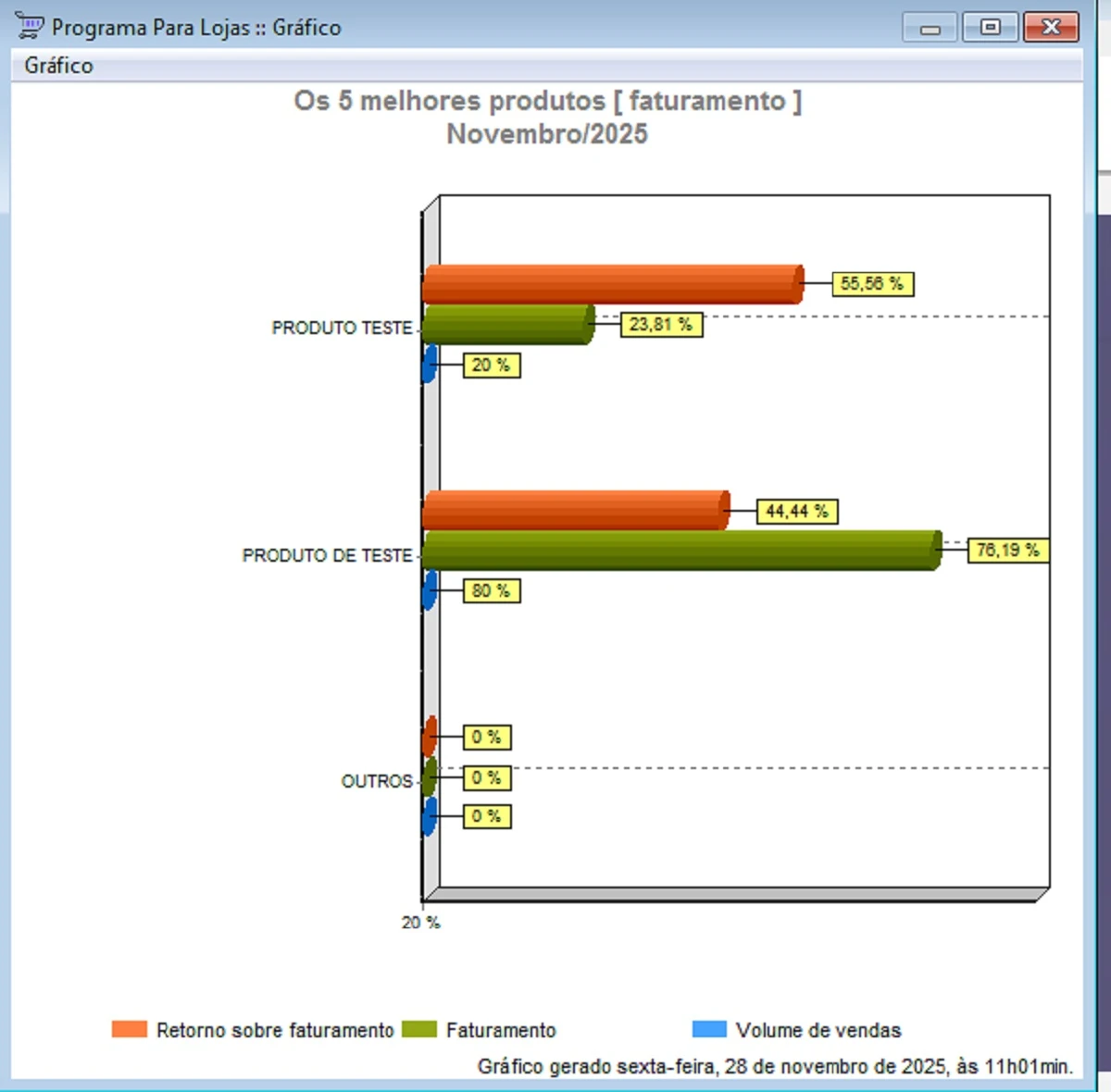Minimize the Gráfico window
The width and height of the screenshot is (1111, 1092).
(x=930, y=27)
